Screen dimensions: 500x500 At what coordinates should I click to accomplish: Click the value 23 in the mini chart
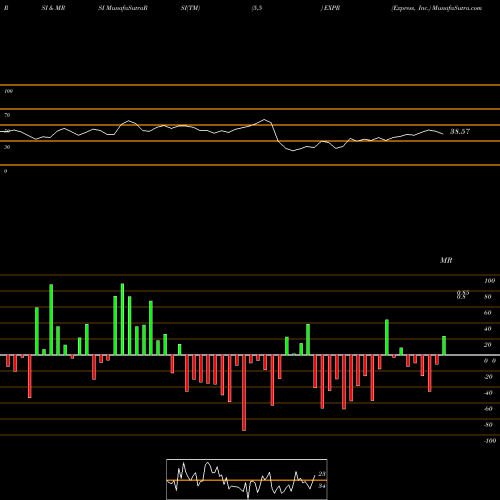coord(322,474)
